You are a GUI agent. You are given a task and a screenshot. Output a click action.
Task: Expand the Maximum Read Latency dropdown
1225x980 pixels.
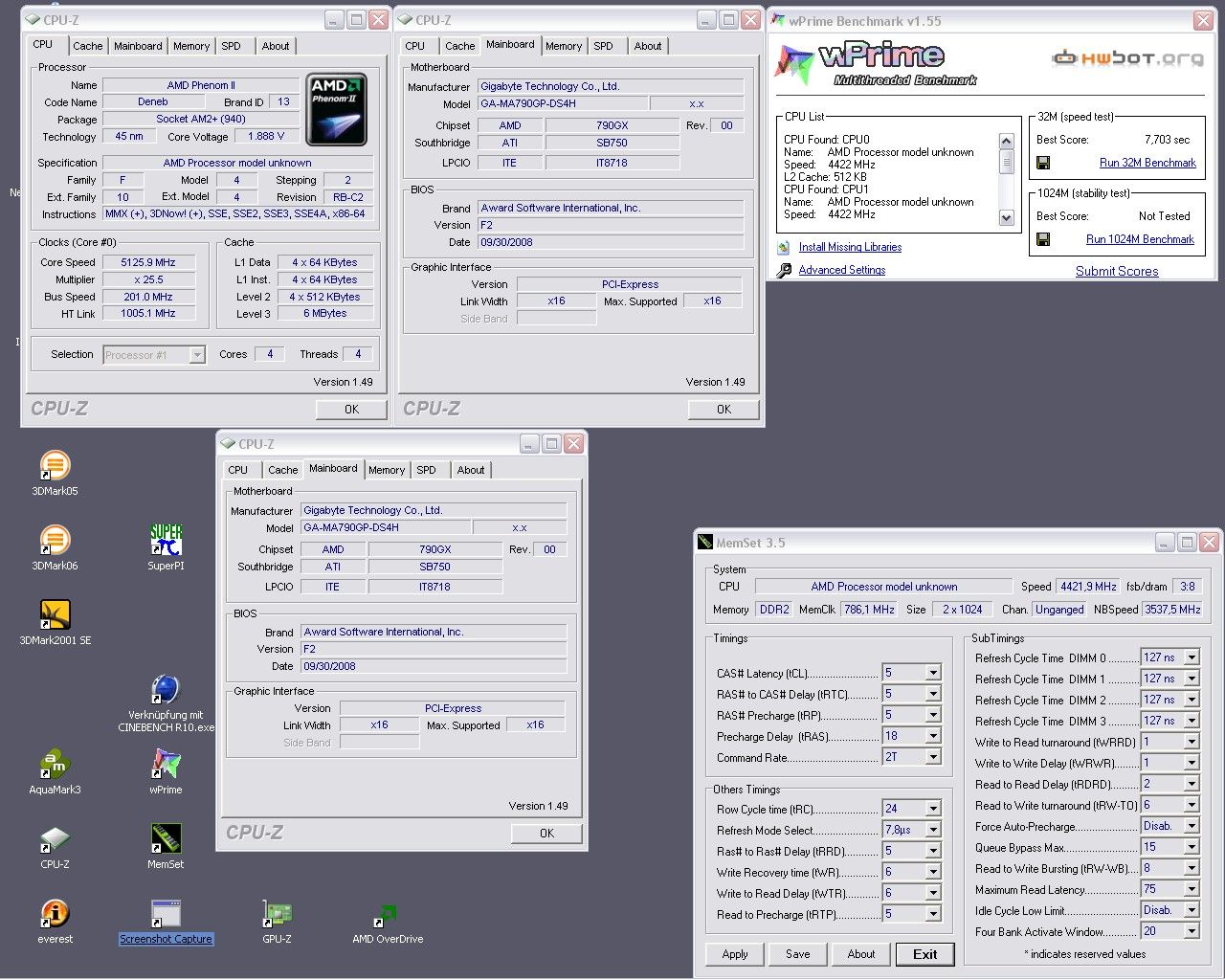1192,889
